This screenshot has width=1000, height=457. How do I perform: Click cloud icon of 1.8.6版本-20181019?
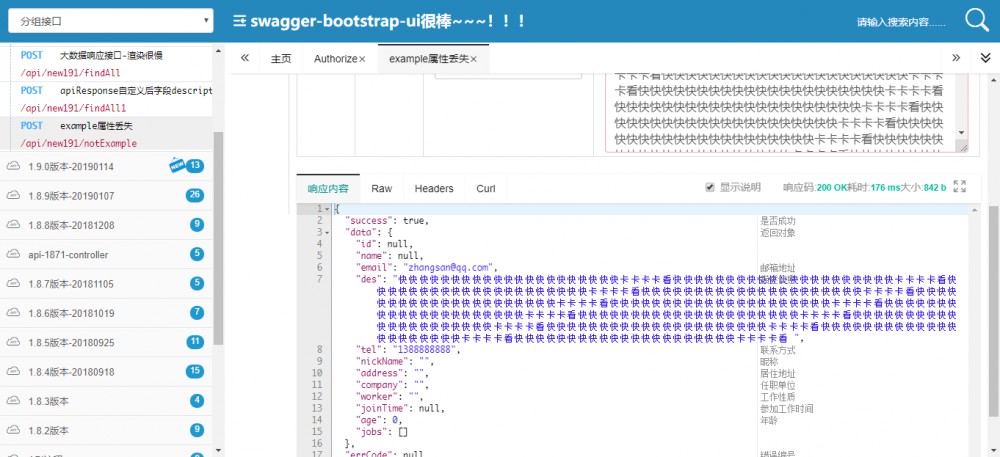(13, 313)
